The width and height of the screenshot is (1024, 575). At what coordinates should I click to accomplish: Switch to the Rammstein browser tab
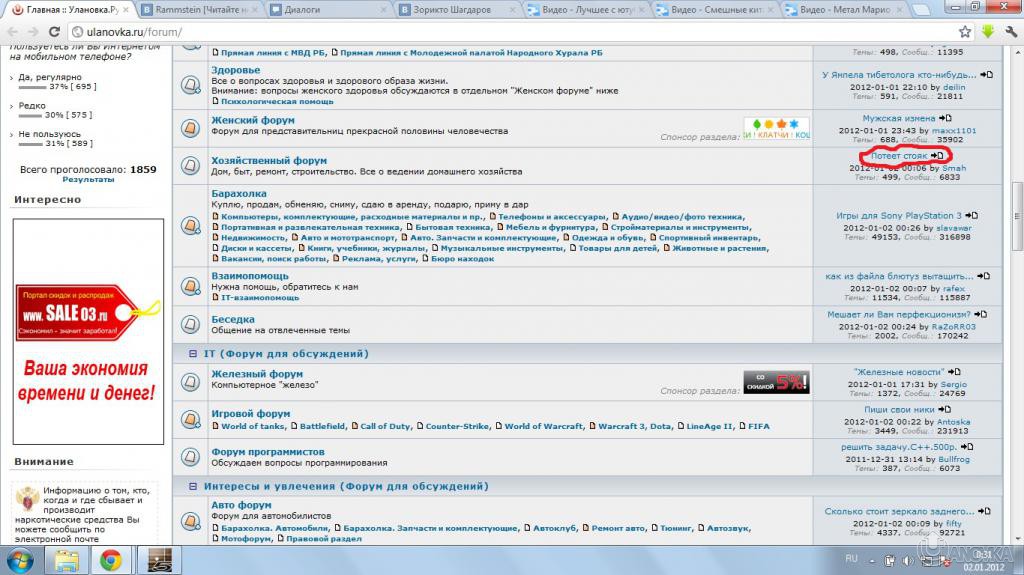pos(200,10)
